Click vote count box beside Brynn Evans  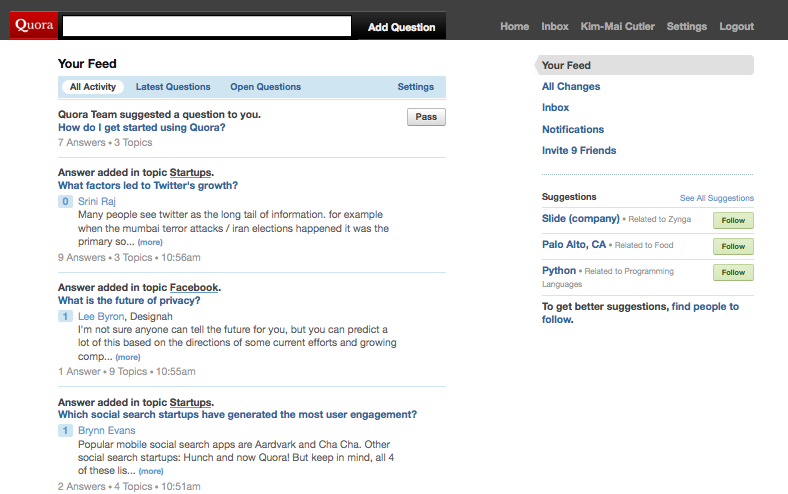coord(65,431)
